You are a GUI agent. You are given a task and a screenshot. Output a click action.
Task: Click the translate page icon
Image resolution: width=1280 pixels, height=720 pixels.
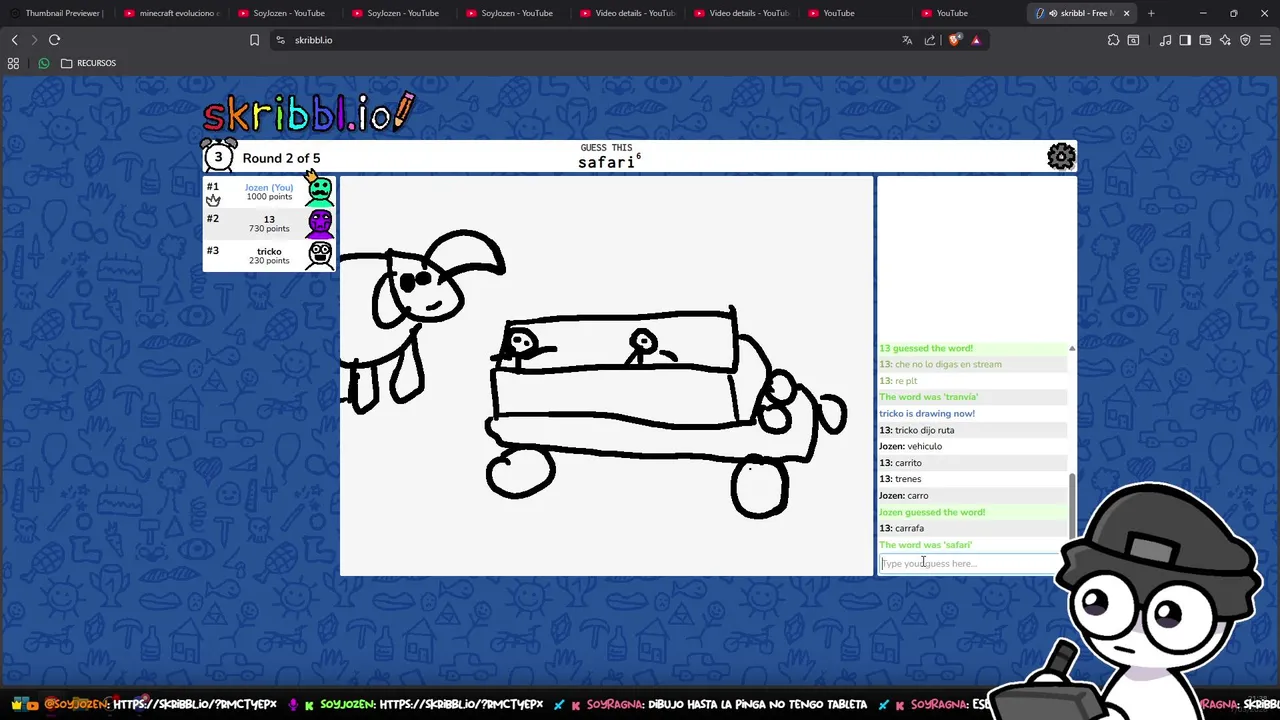point(907,40)
